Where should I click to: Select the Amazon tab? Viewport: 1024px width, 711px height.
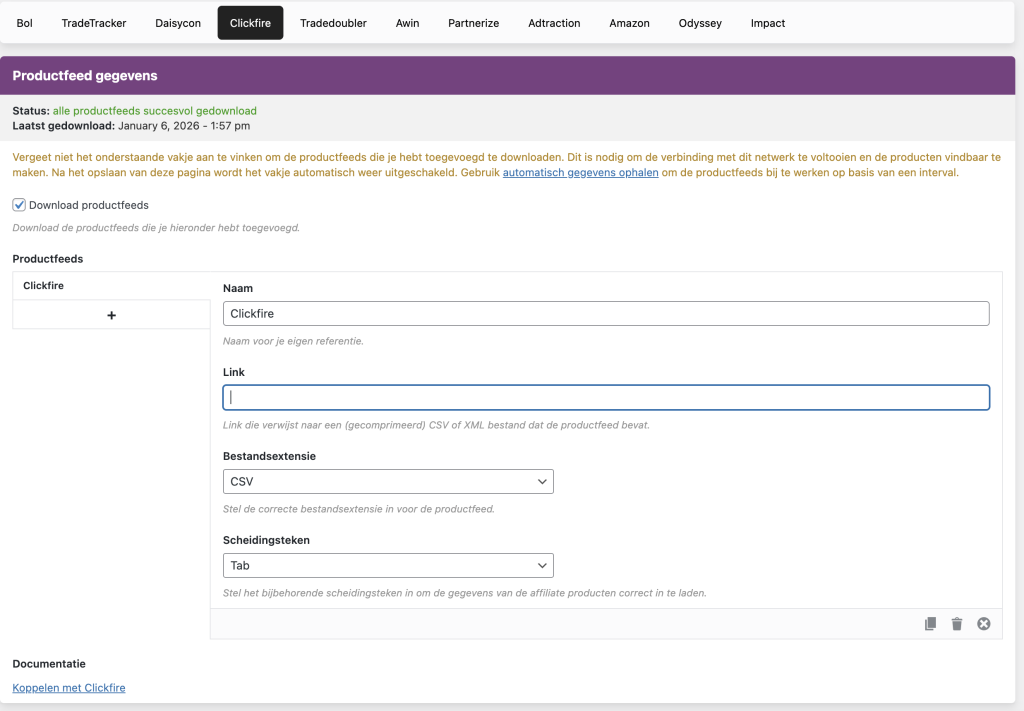click(629, 23)
